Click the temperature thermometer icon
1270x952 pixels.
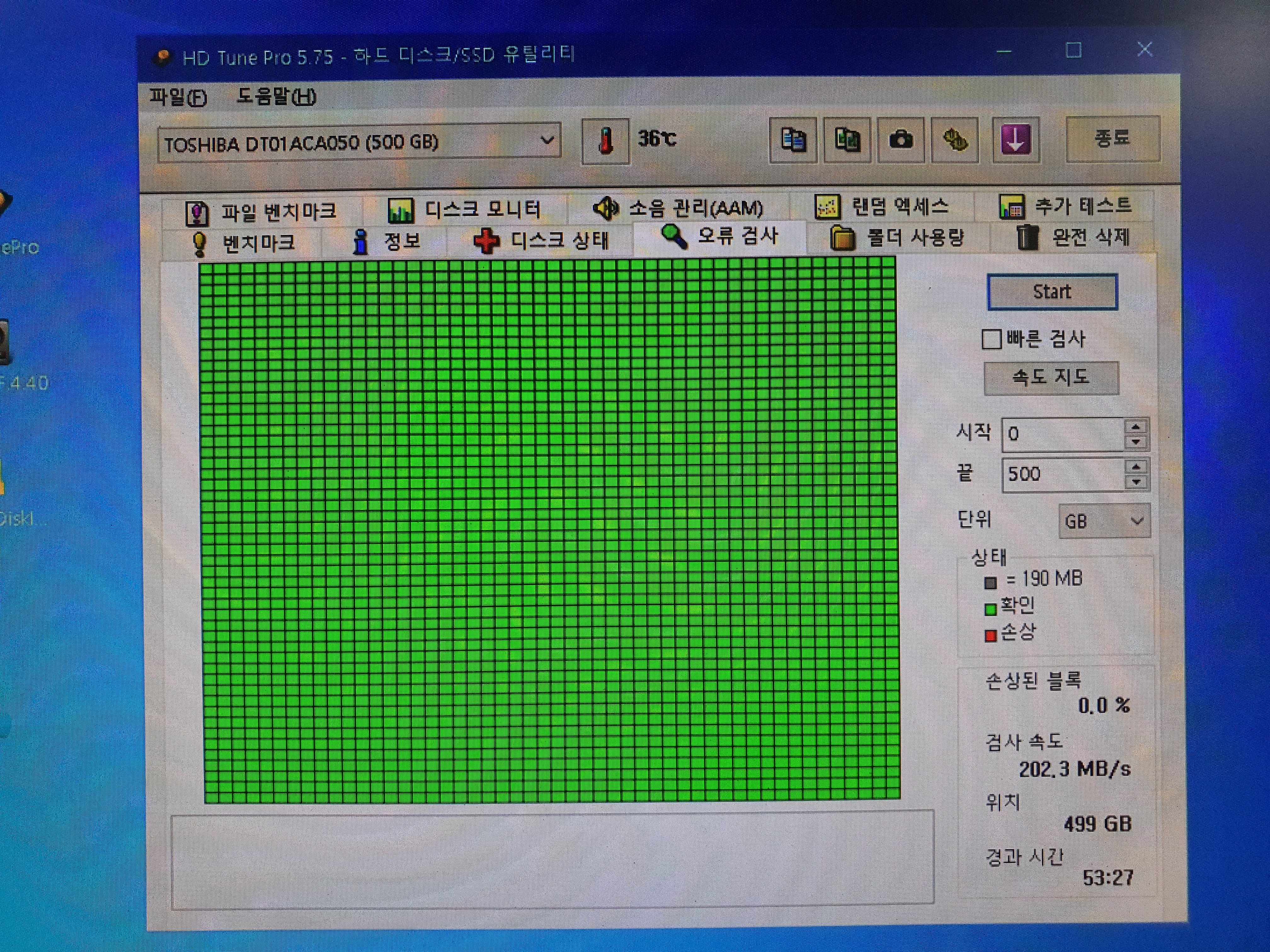605,141
